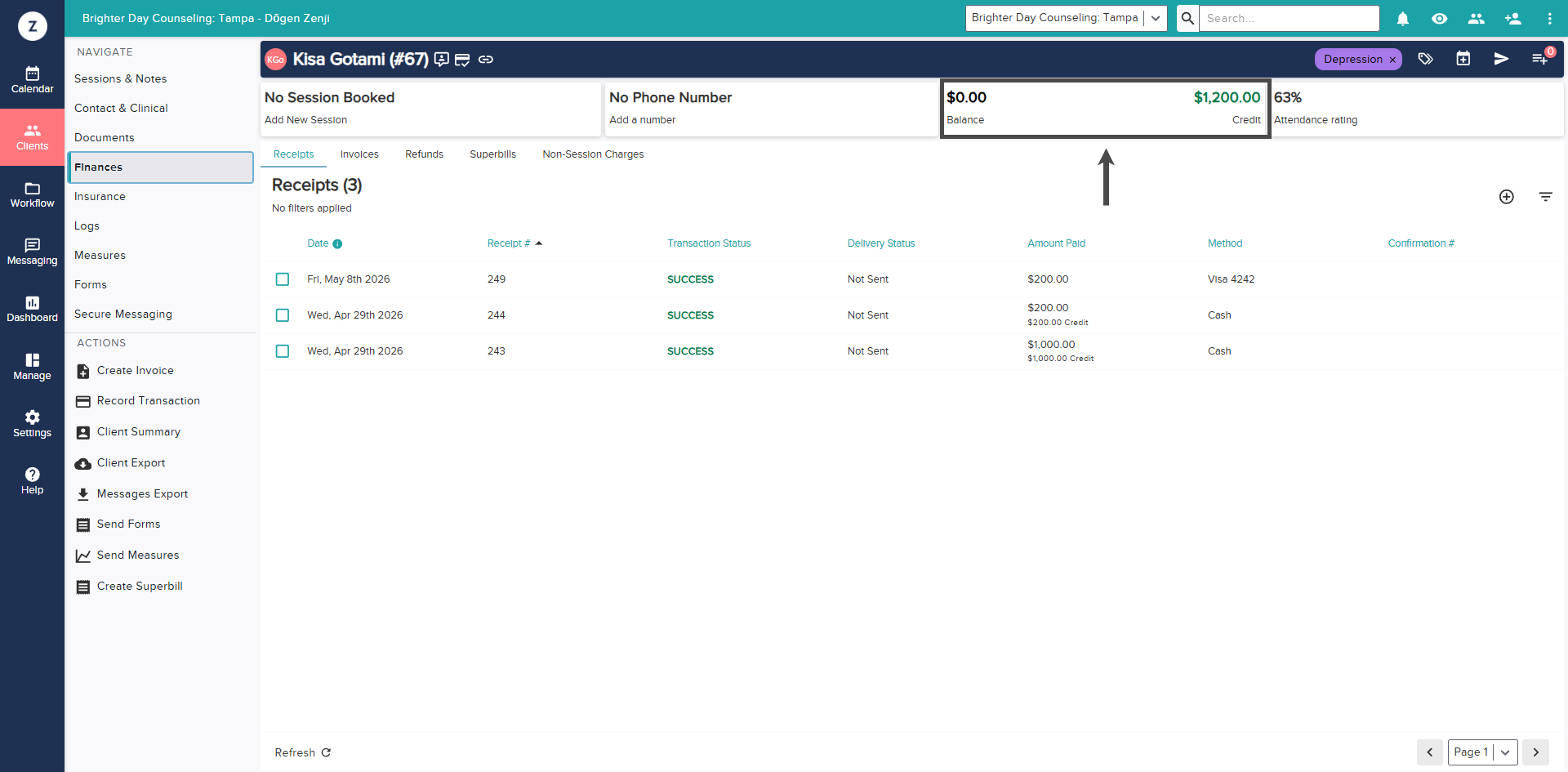Click the Client Export action
This screenshot has width=1568, height=772.
point(120,463)
